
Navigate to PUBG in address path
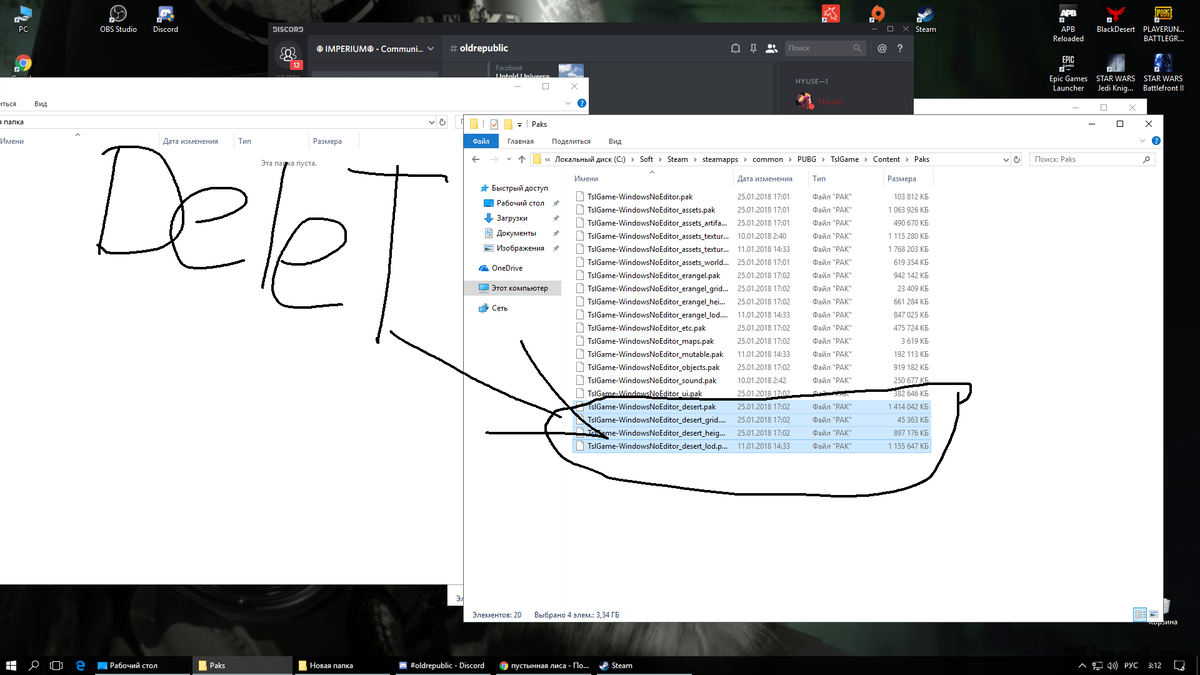[x=807, y=159]
